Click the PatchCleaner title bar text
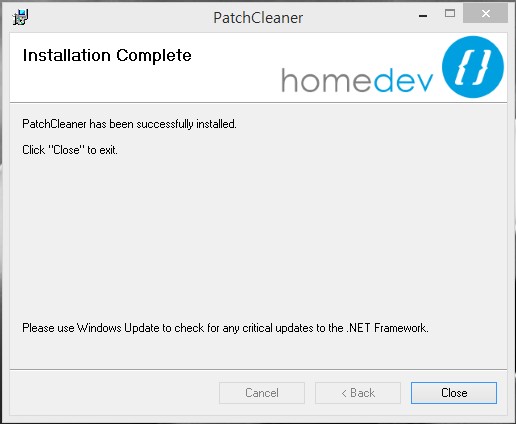 (258, 18)
